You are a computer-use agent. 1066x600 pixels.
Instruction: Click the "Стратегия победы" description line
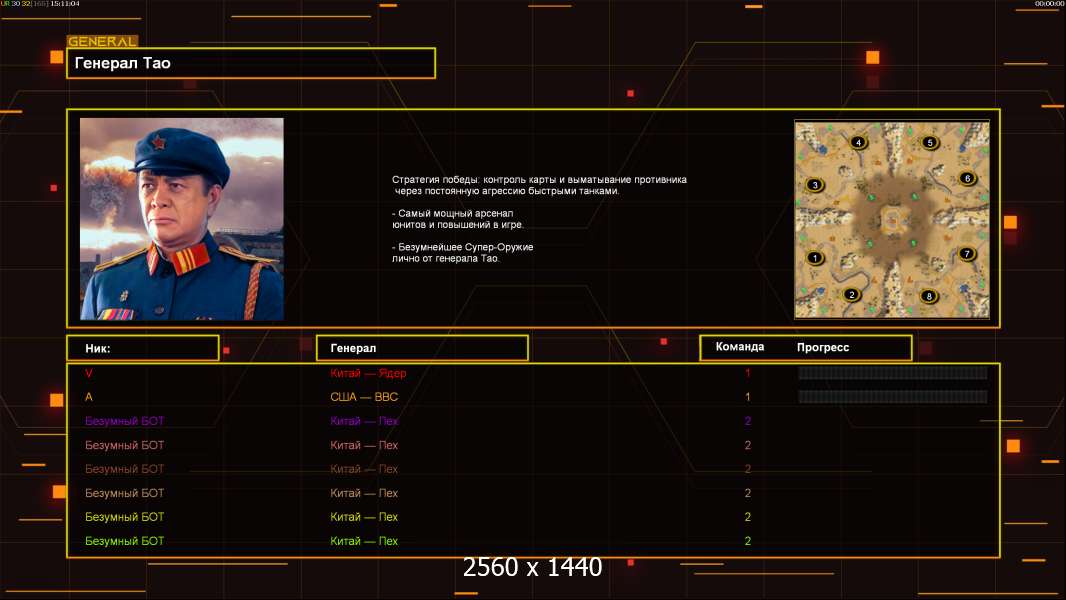pos(539,180)
